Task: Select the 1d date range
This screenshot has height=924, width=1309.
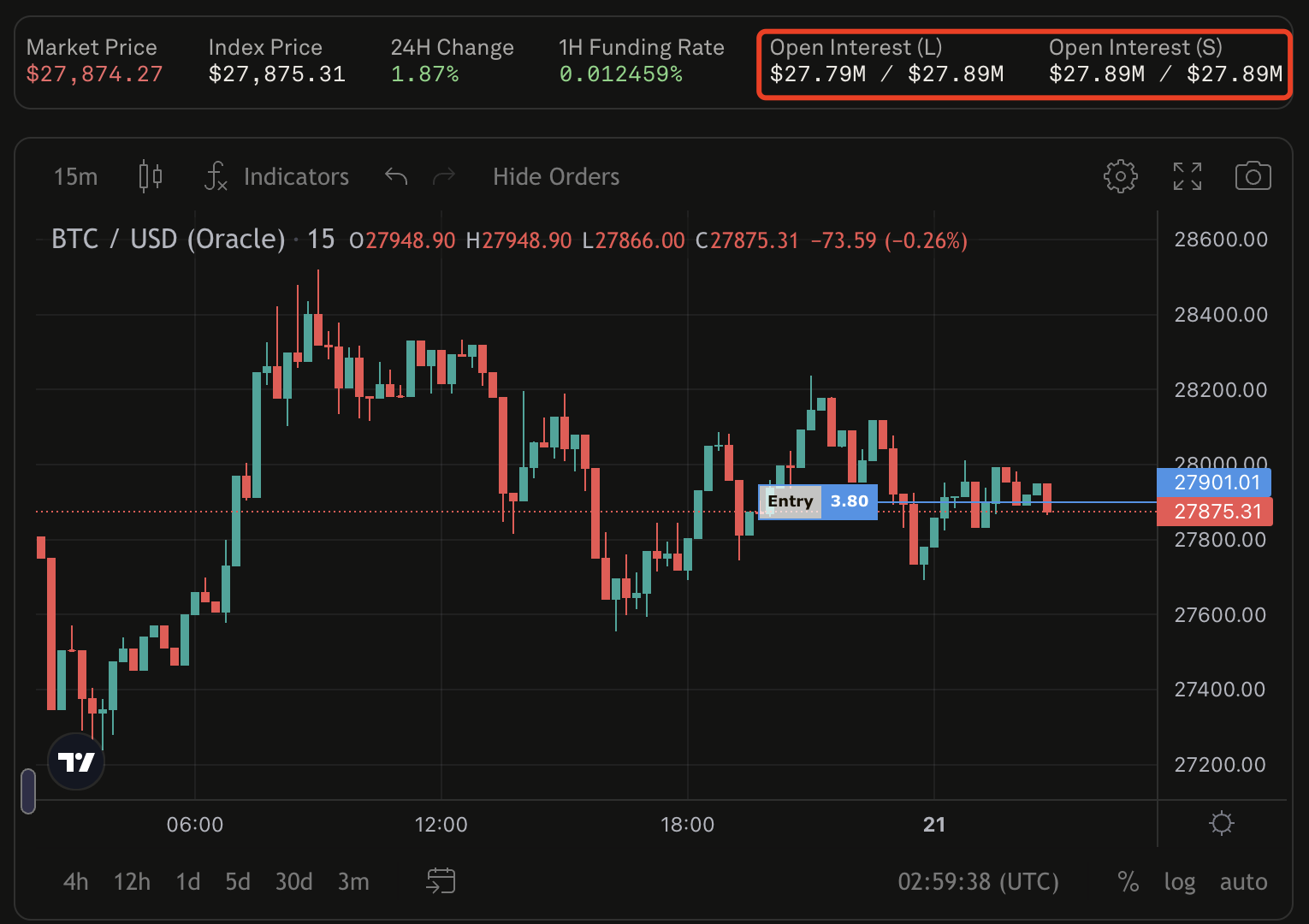Action: (x=187, y=881)
